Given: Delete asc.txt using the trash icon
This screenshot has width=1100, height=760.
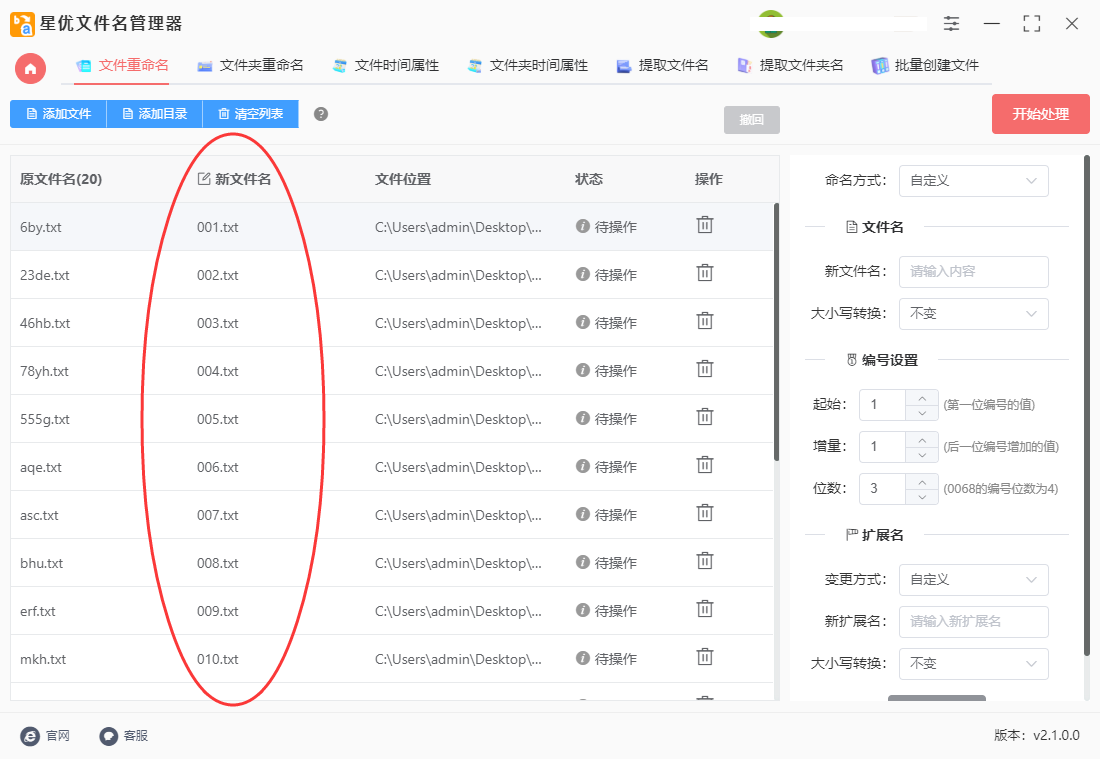Looking at the screenshot, I should pyautogui.click(x=705, y=514).
